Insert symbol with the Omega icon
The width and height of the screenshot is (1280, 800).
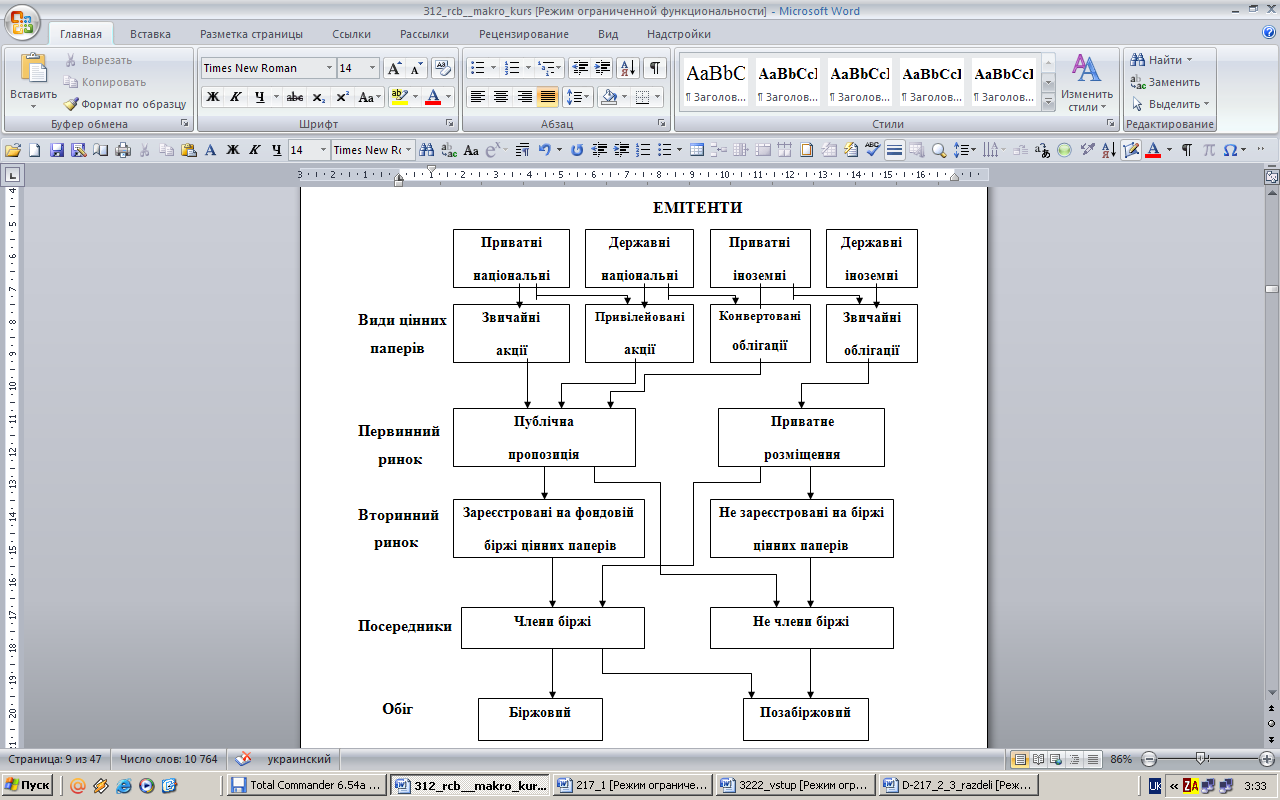(x=1230, y=150)
